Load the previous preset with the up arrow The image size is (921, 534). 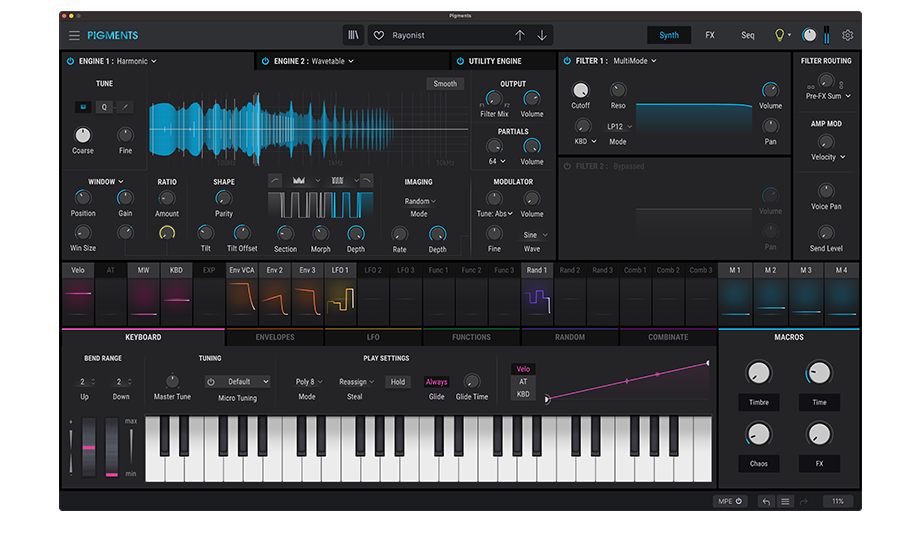tap(519, 35)
